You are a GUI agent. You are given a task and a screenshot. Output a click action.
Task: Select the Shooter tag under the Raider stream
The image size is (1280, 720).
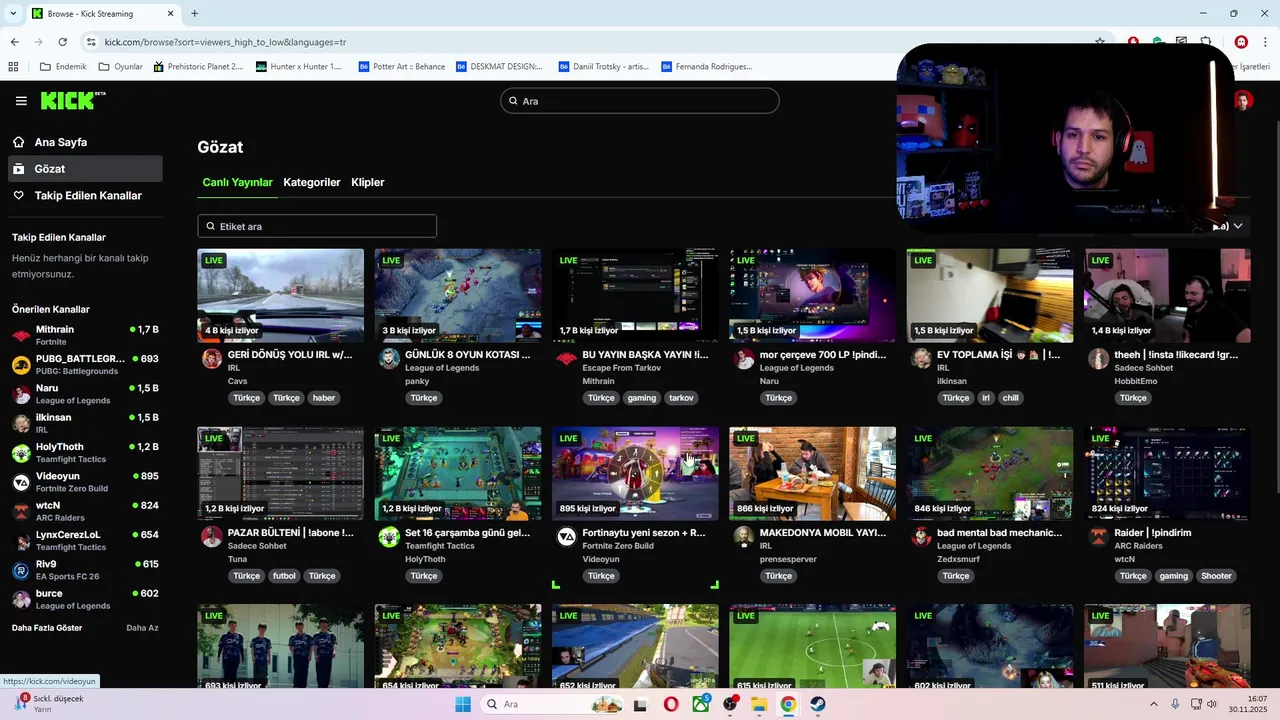point(1216,576)
